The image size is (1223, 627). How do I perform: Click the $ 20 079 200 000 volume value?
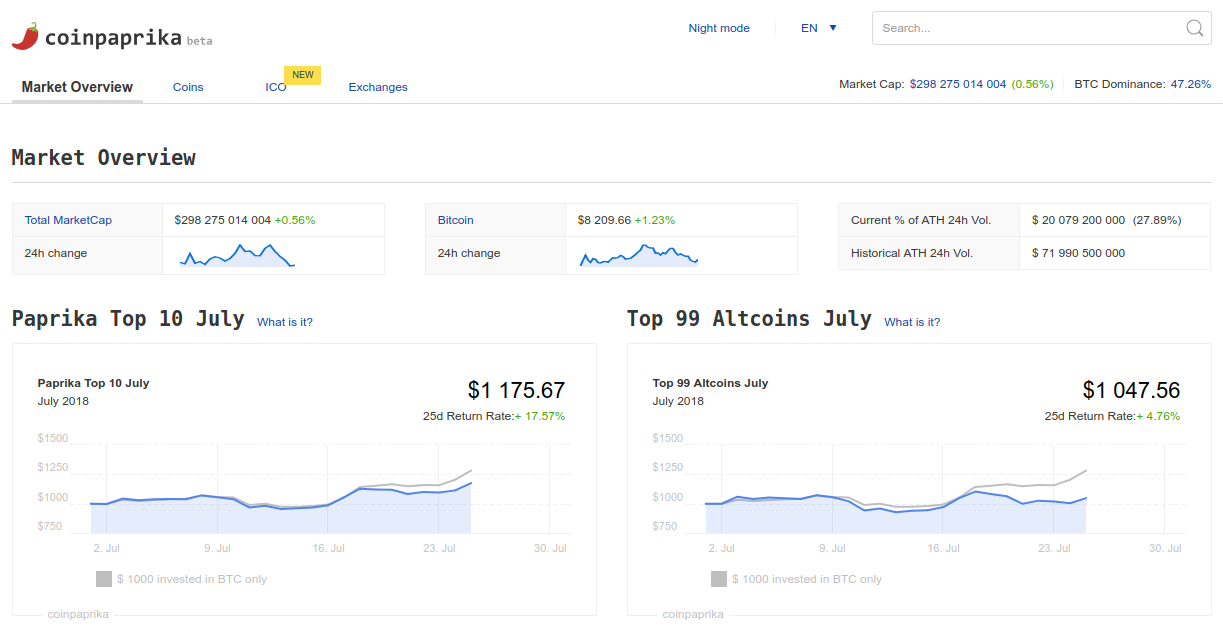pos(1078,220)
